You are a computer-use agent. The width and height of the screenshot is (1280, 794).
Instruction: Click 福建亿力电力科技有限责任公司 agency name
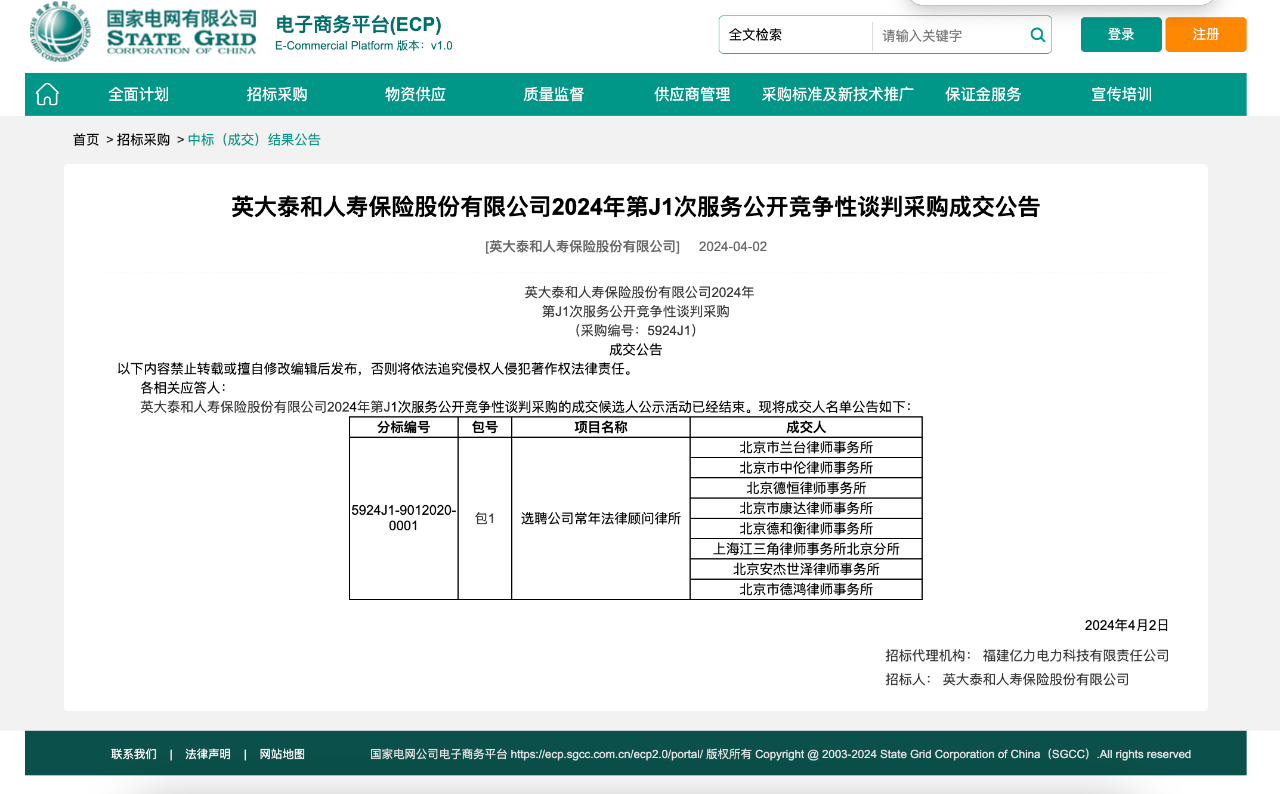1076,656
